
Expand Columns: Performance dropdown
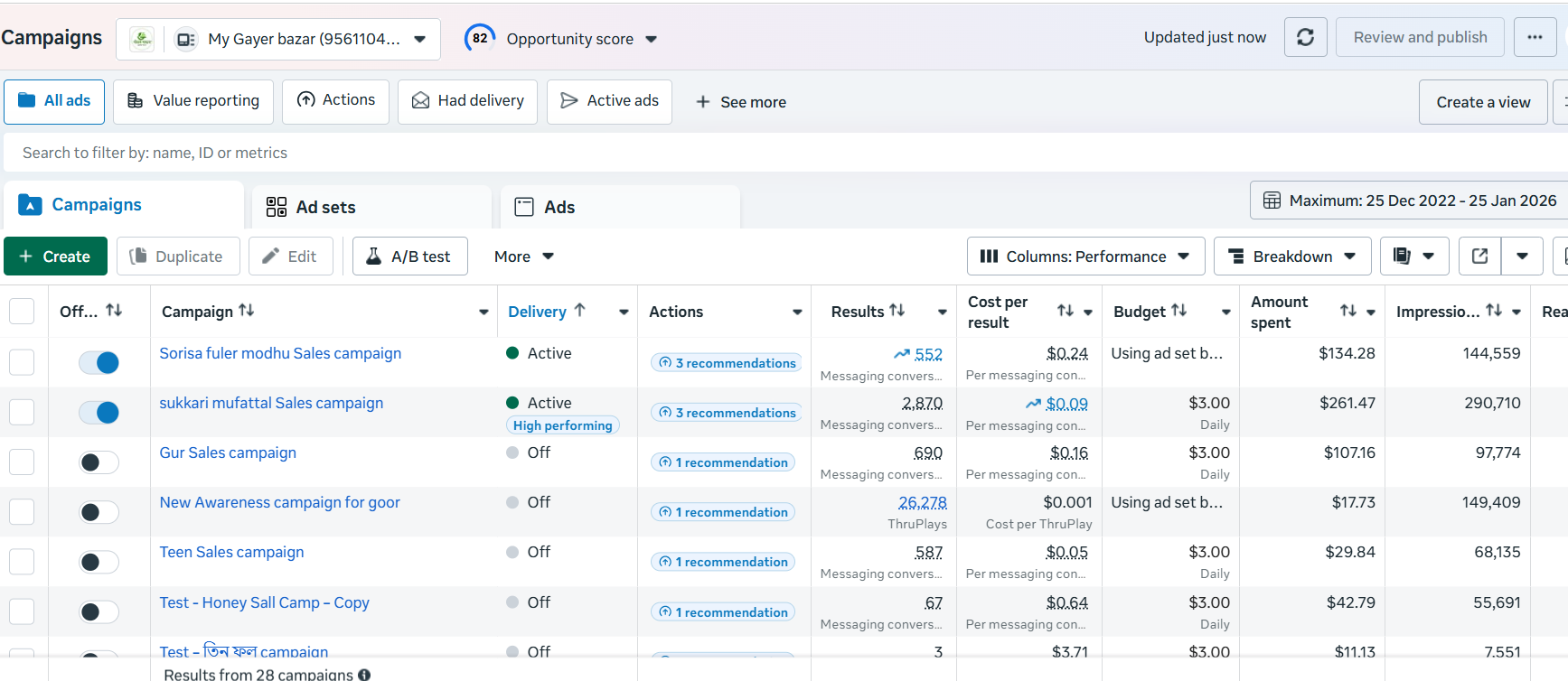click(x=1085, y=257)
